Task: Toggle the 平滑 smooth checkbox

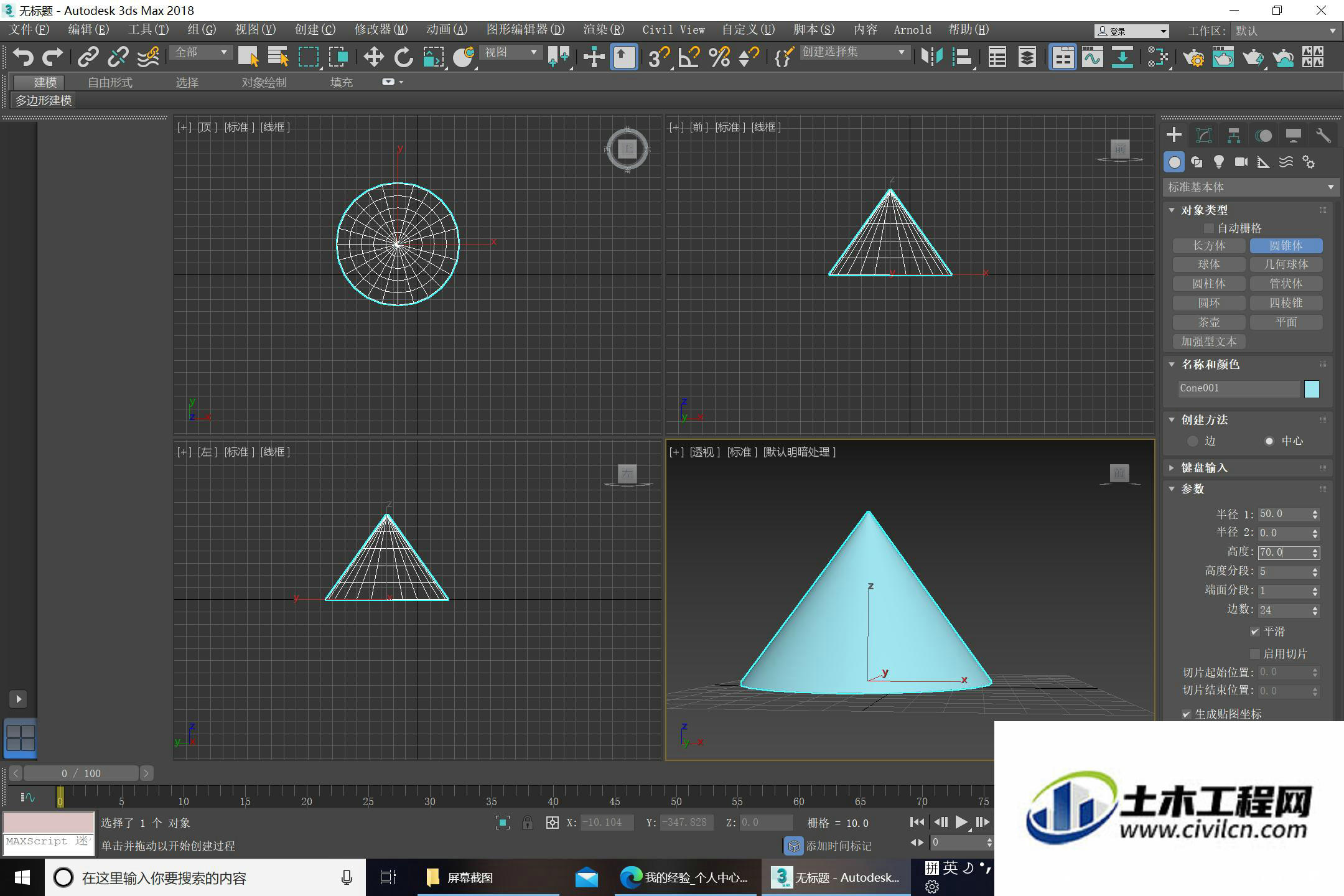Action: 1255,632
